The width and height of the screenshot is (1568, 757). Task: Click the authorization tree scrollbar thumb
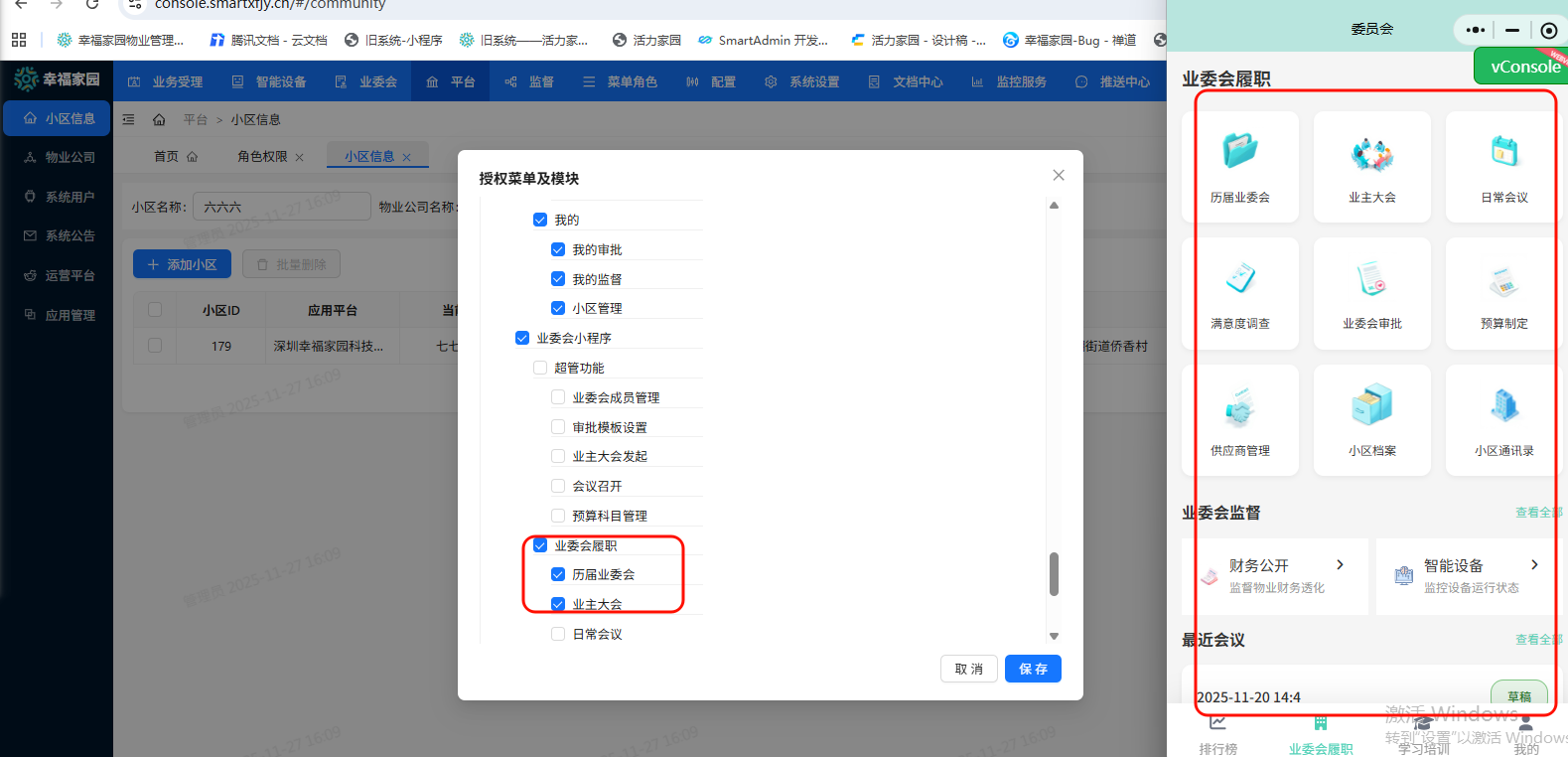(x=1054, y=574)
